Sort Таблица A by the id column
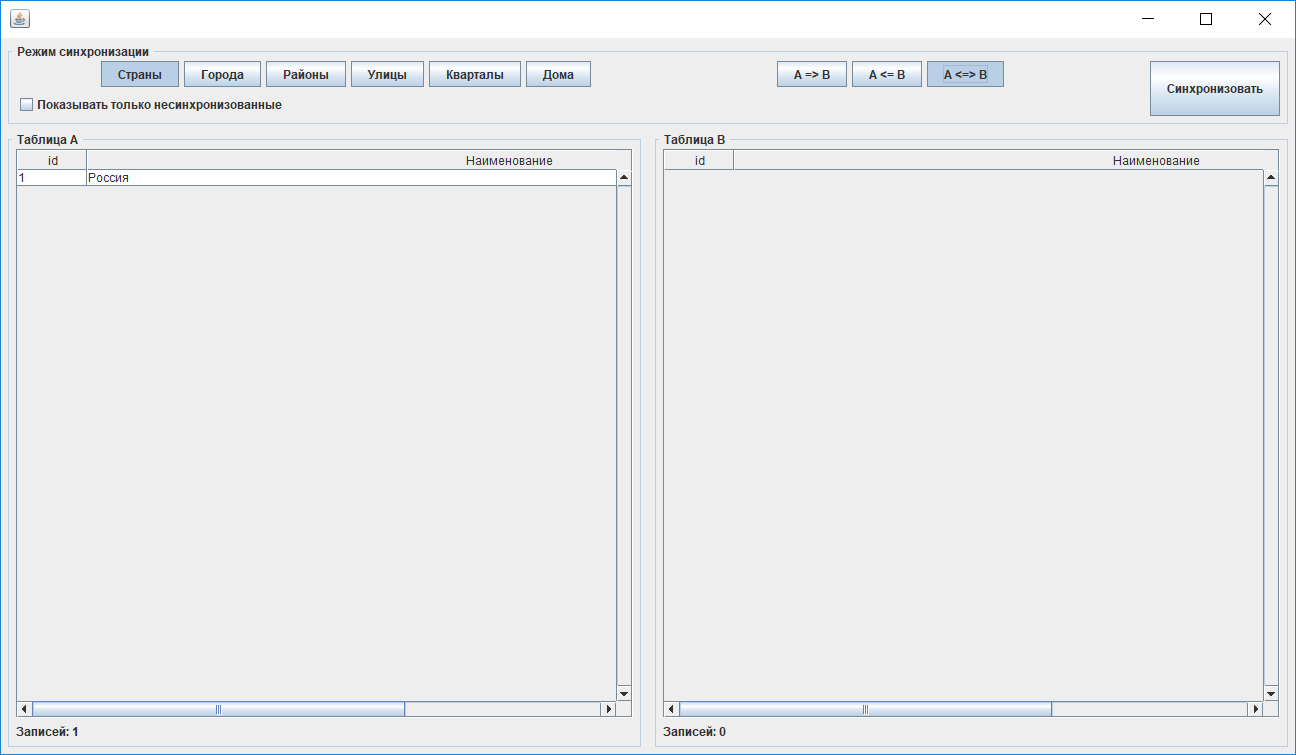Image resolution: width=1296 pixels, height=755 pixels. [50, 159]
